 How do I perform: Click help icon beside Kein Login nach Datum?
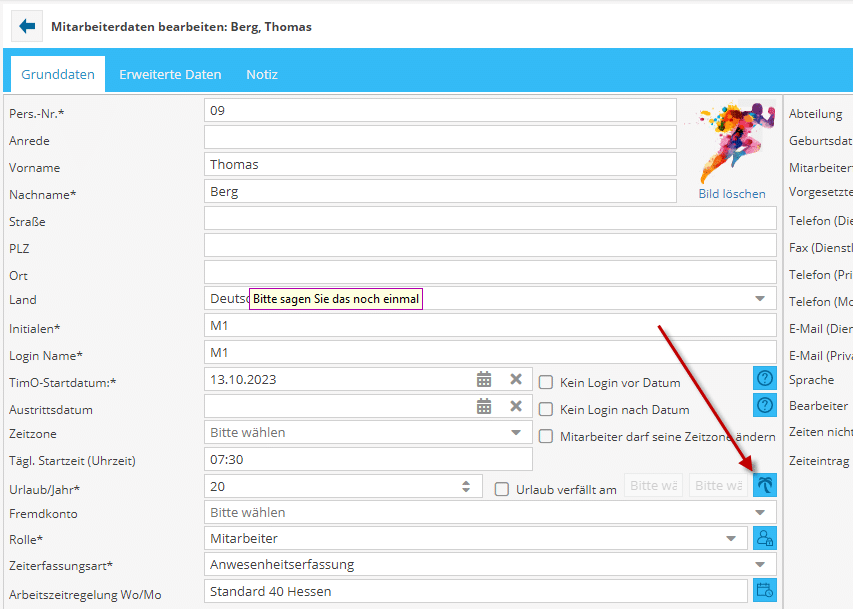(765, 405)
